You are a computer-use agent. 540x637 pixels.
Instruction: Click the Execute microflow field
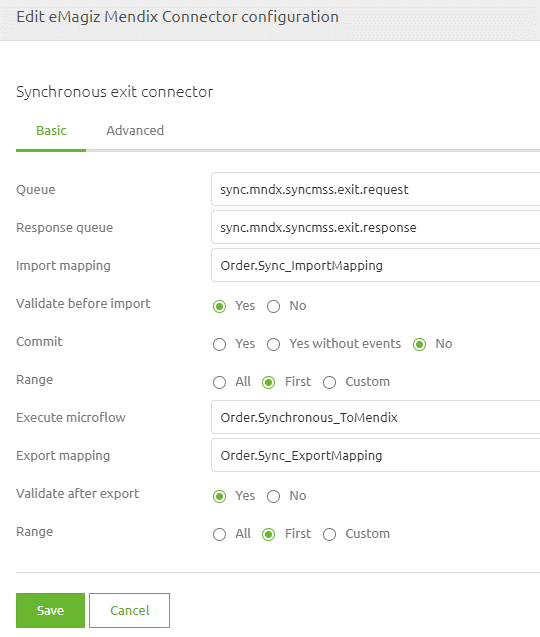tap(375, 417)
